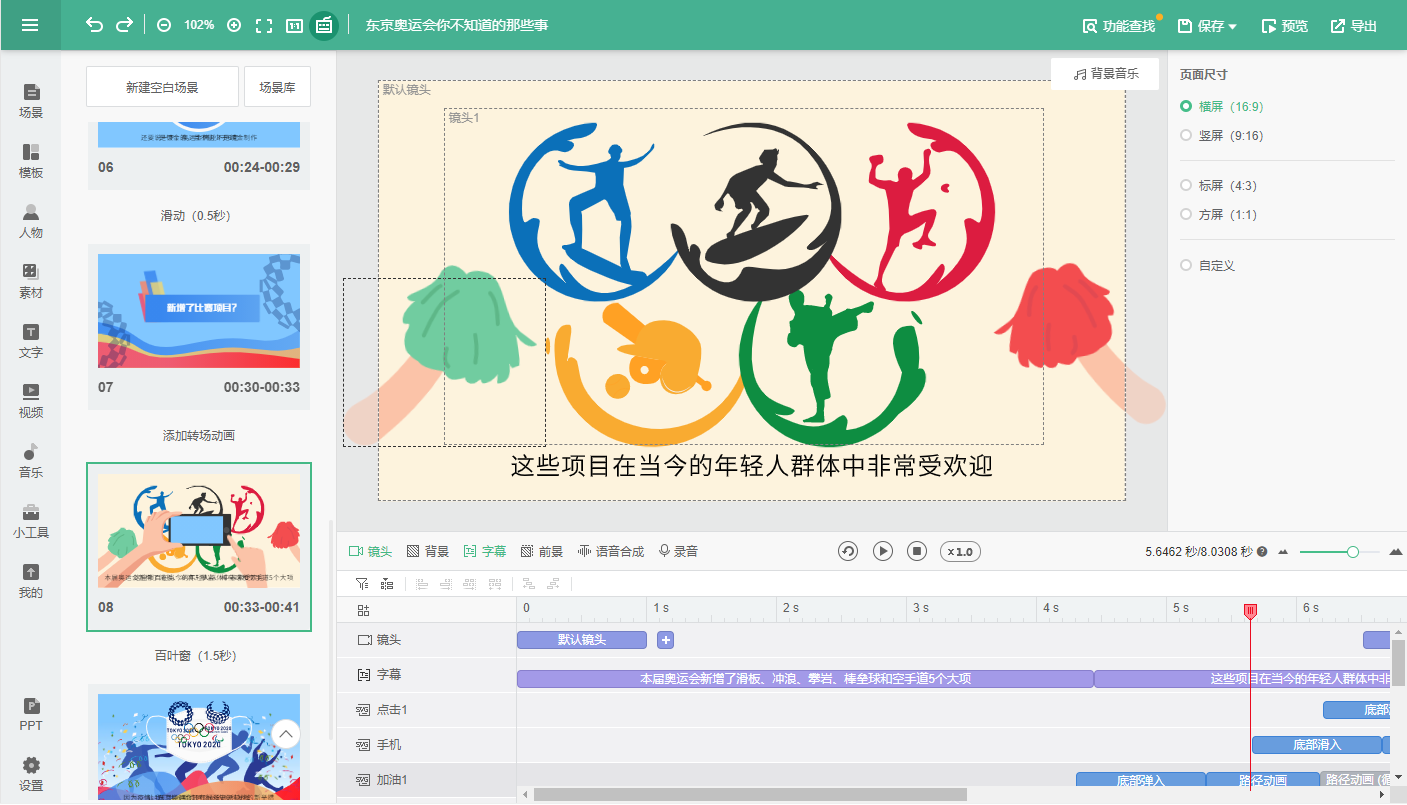Switch to the 镜头 (Camera) timeline tab
This screenshot has height=805, width=1407.
tap(370, 551)
